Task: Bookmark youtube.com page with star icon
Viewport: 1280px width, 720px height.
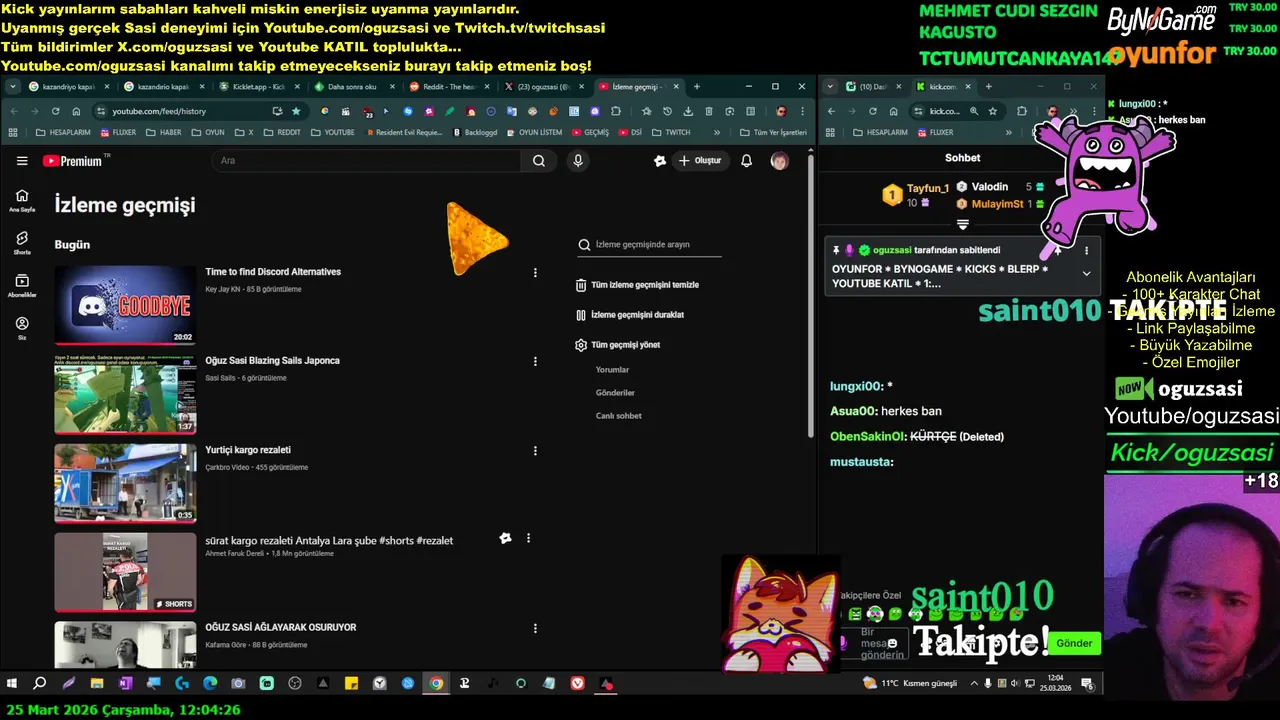Action: coord(296,111)
